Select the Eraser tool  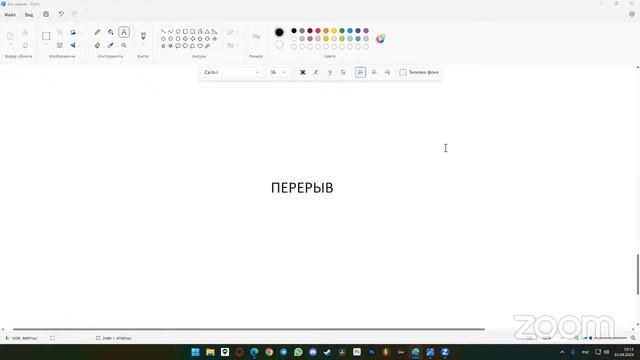click(x=97, y=45)
